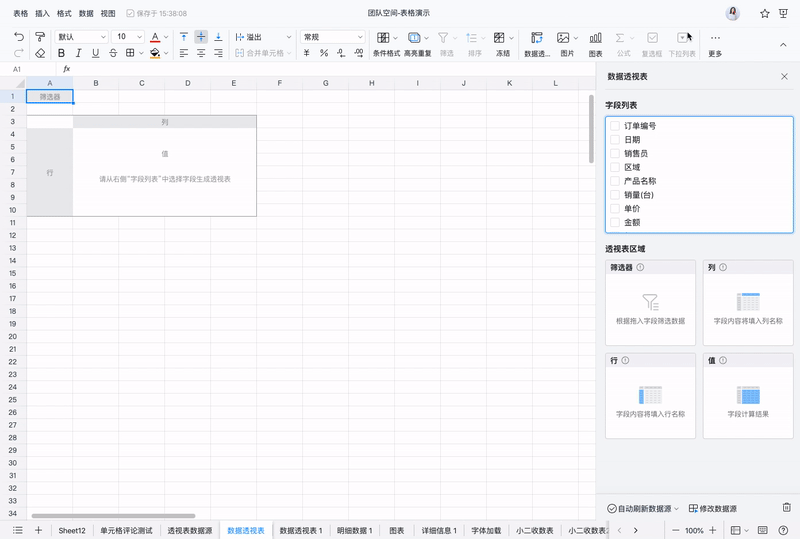Click the increase decimal places icon
The height and width of the screenshot is (539, 800).
tap(359, 53)
